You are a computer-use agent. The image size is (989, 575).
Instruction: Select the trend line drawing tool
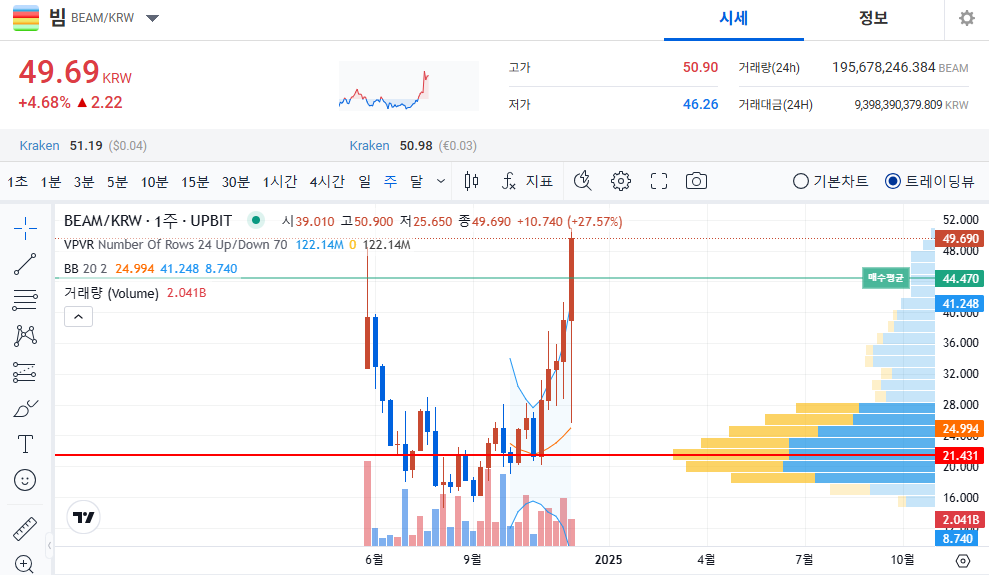coord(25,264)
